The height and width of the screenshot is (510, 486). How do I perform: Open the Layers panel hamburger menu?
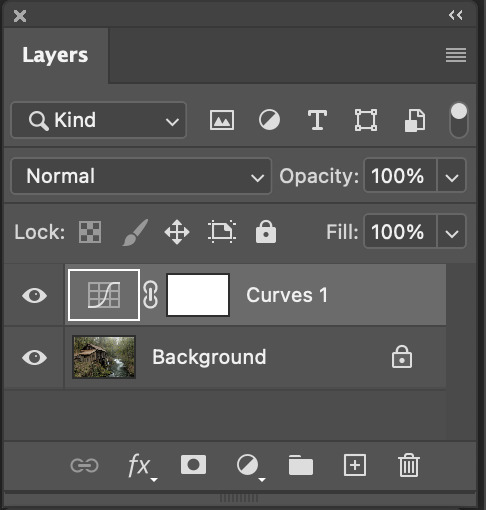(x=456, y=55)
